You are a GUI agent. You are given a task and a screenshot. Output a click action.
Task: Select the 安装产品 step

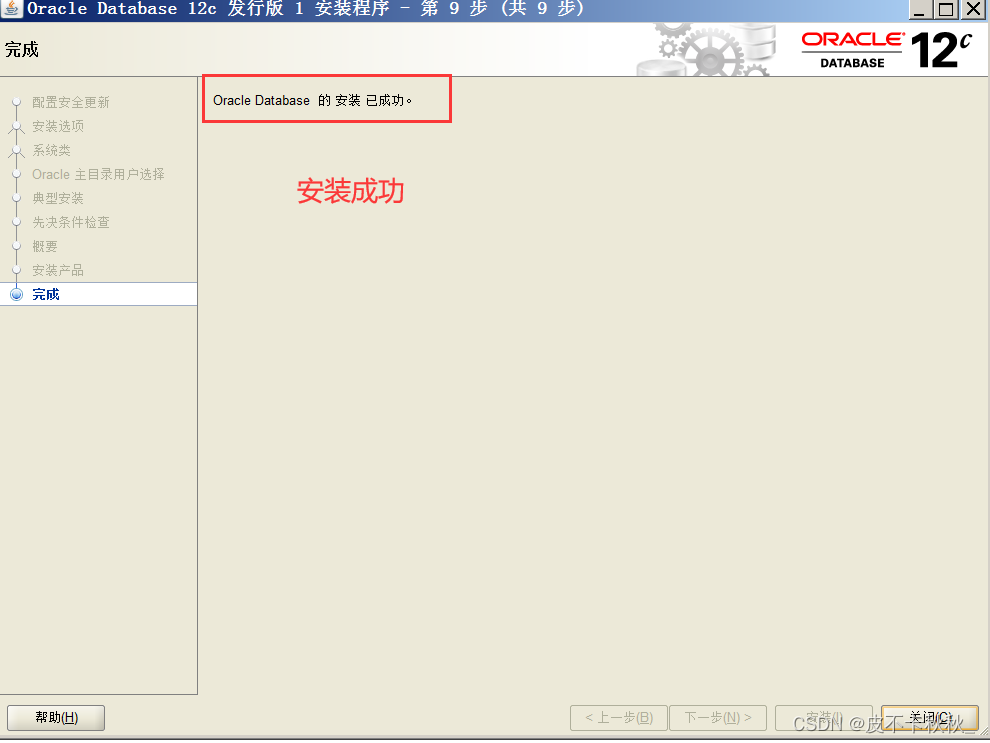click(x=58, y=270)
